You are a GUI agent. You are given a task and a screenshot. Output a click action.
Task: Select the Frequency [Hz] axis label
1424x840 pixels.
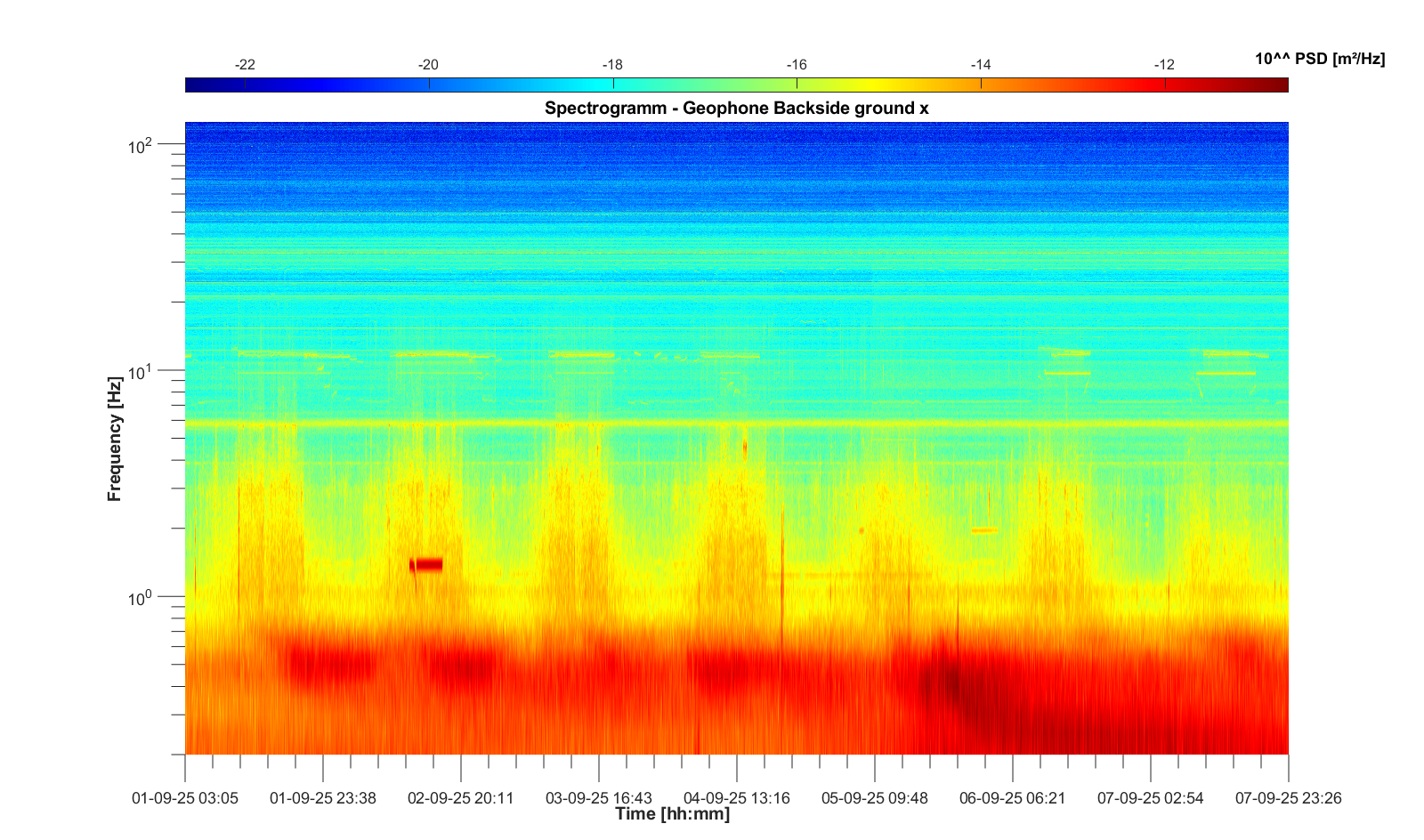114,439
